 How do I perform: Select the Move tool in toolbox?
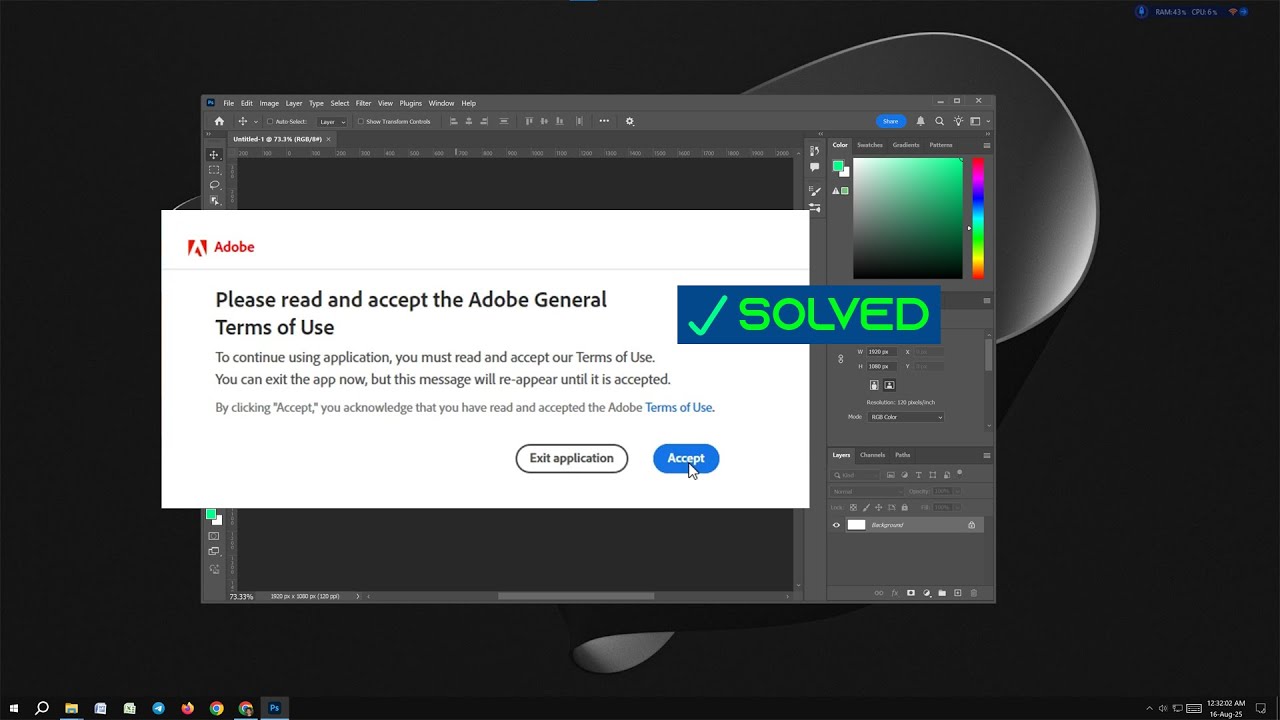pos(214,155)
